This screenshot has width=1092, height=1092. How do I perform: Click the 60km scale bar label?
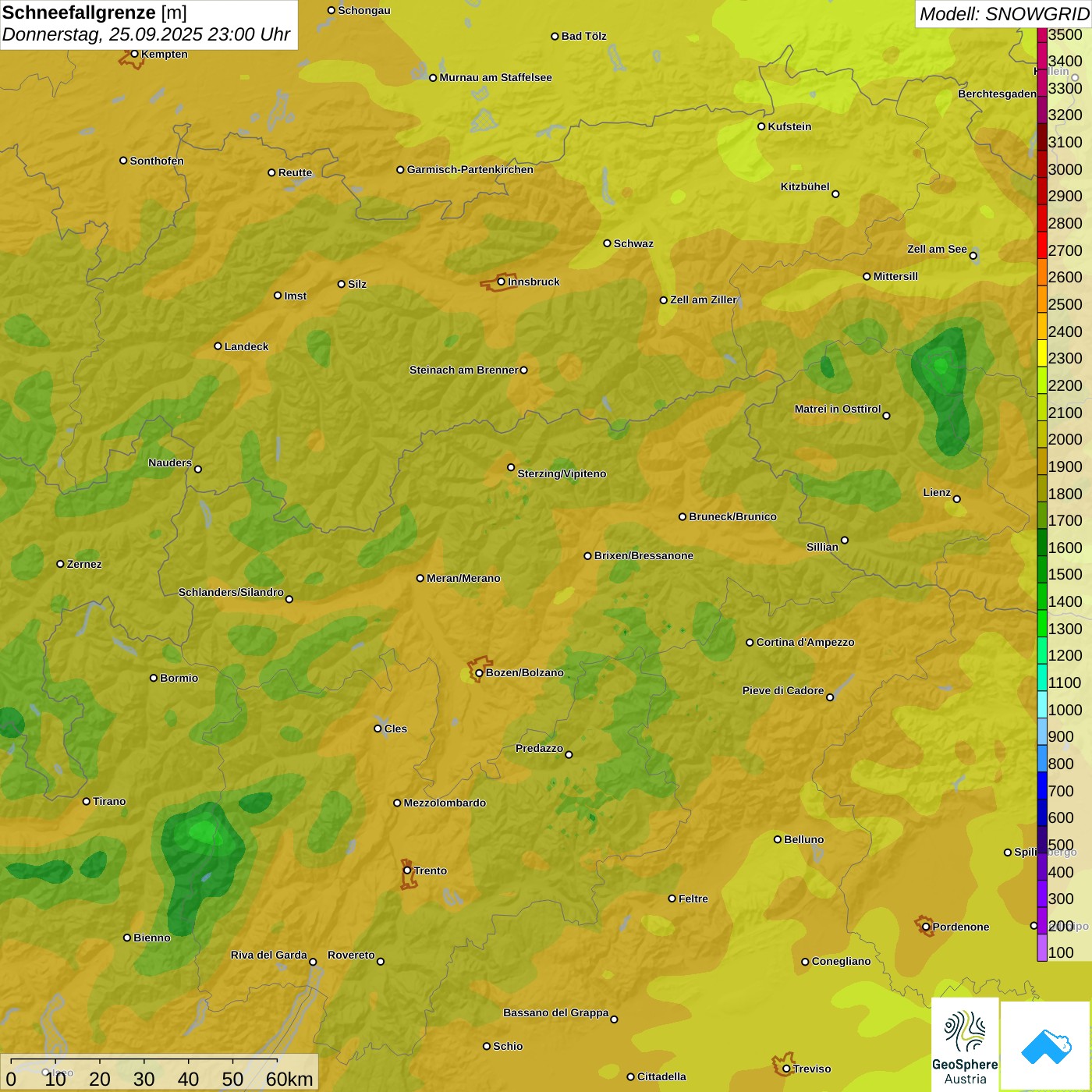pyautogui.click(x=289, y=1079)
